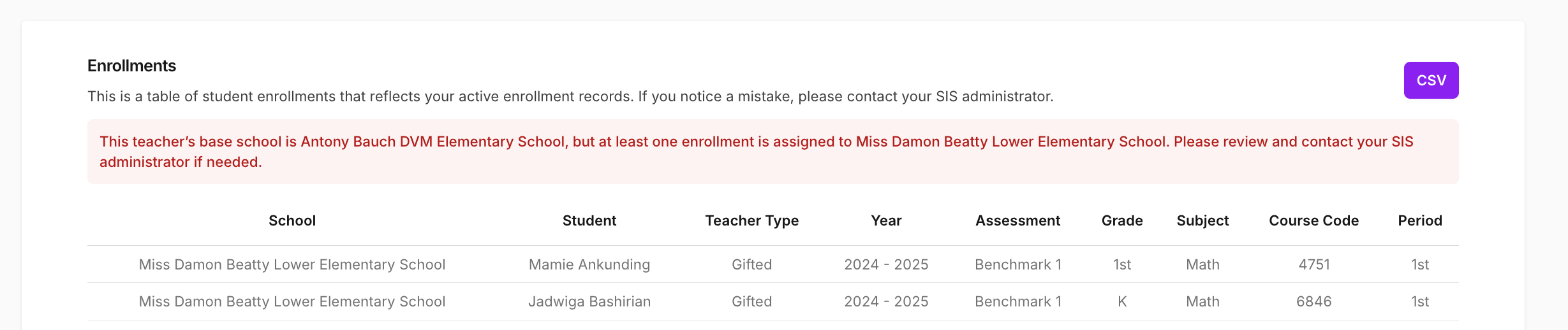Click grade K in Jadwiga Bashirian's row
This screenshot has height=330, width=1568.
(1121, 301)
